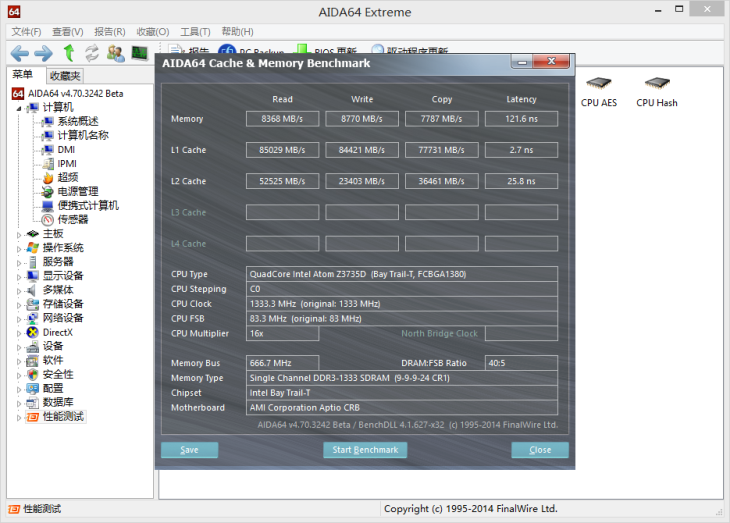Click the 操作系统 Windows flag icon

pyautogui.click(x=33, y=248)
